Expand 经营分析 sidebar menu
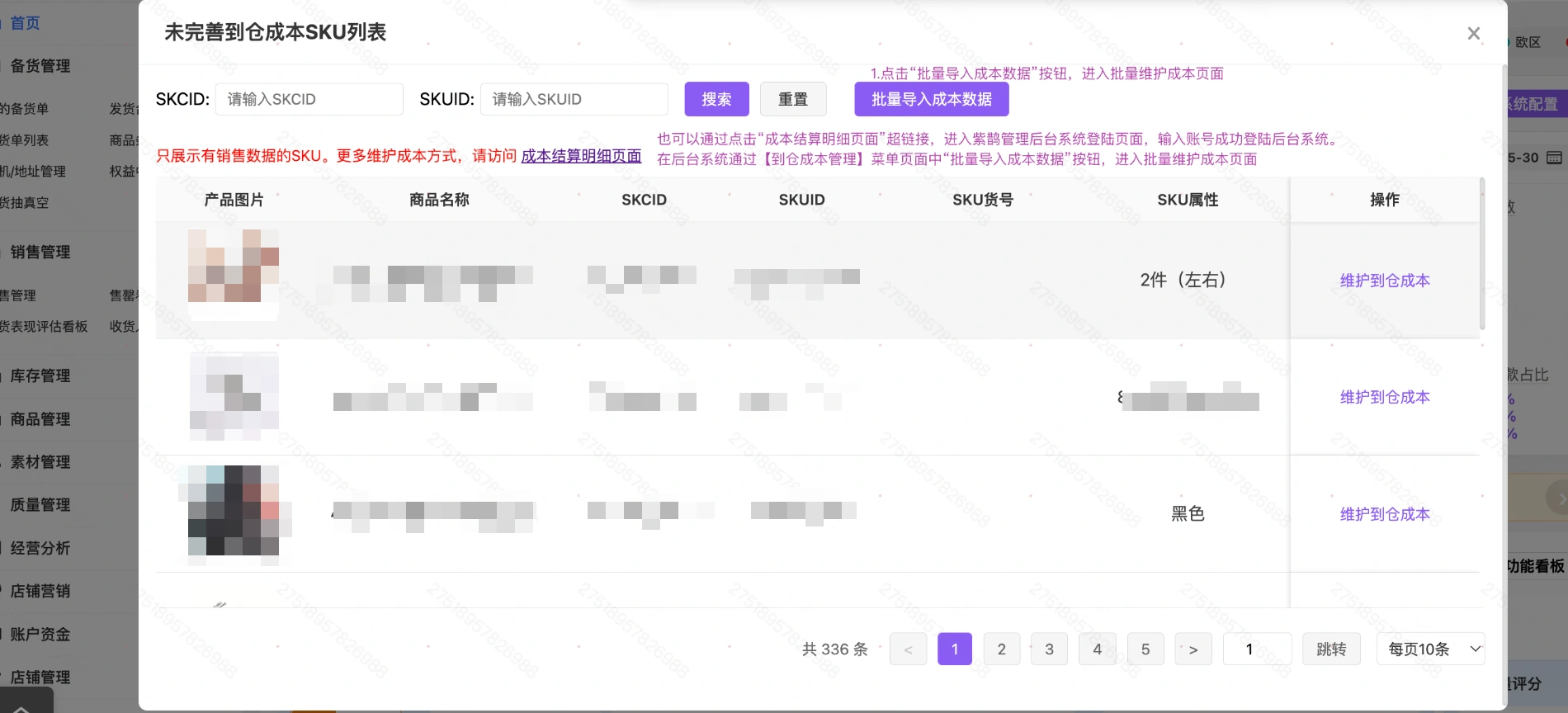Screen dimensions: 1568x713 pos(40,548)
